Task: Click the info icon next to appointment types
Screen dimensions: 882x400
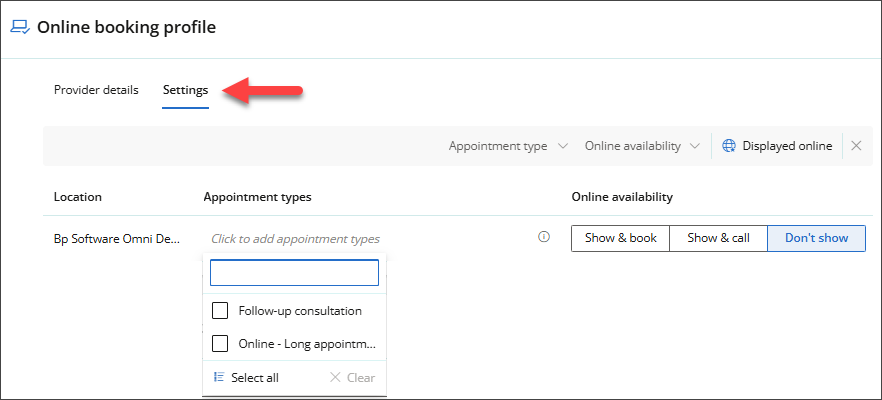Action: click(544, 238)
